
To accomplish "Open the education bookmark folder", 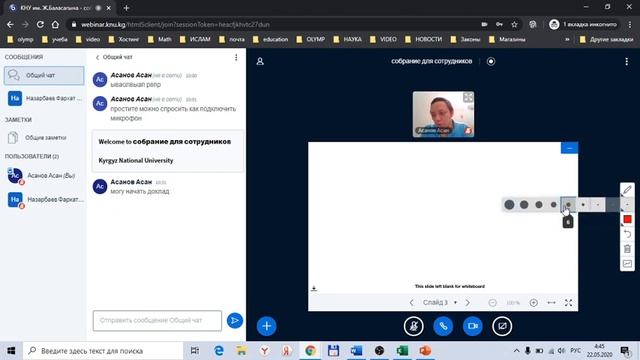I will (271, 40).
